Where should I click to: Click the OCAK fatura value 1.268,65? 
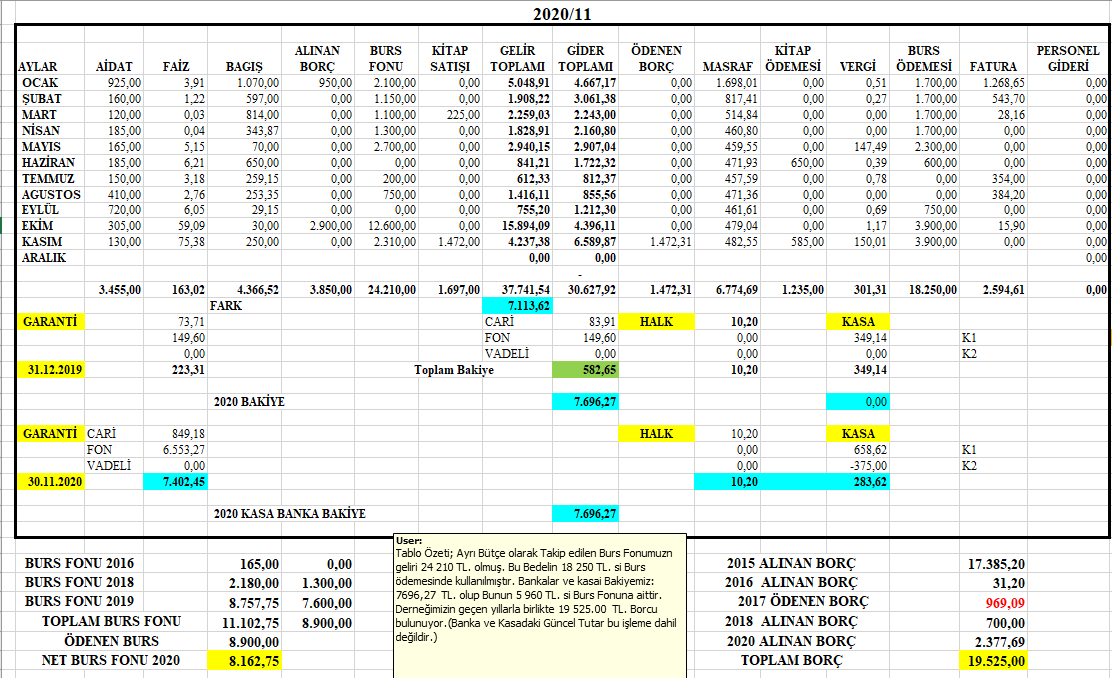coord(1003,83)
